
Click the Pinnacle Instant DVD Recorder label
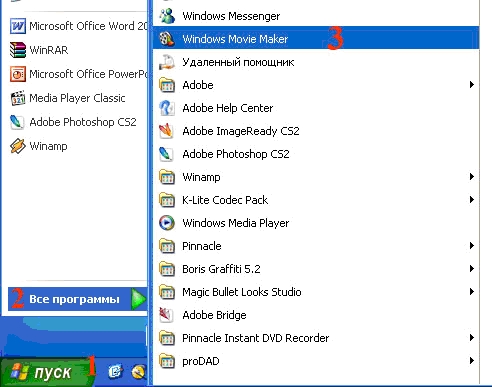click(255, 338)
